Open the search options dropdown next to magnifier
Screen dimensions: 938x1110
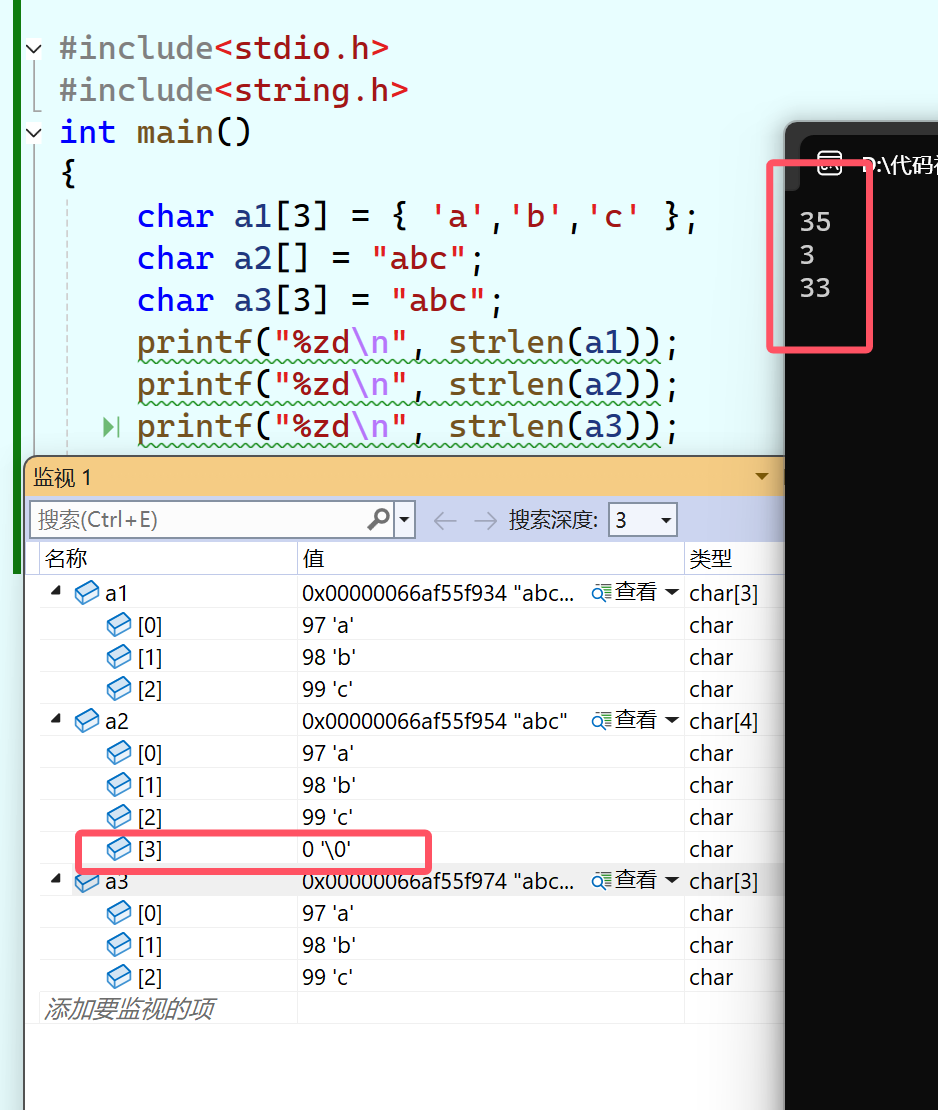pos(404,520)
